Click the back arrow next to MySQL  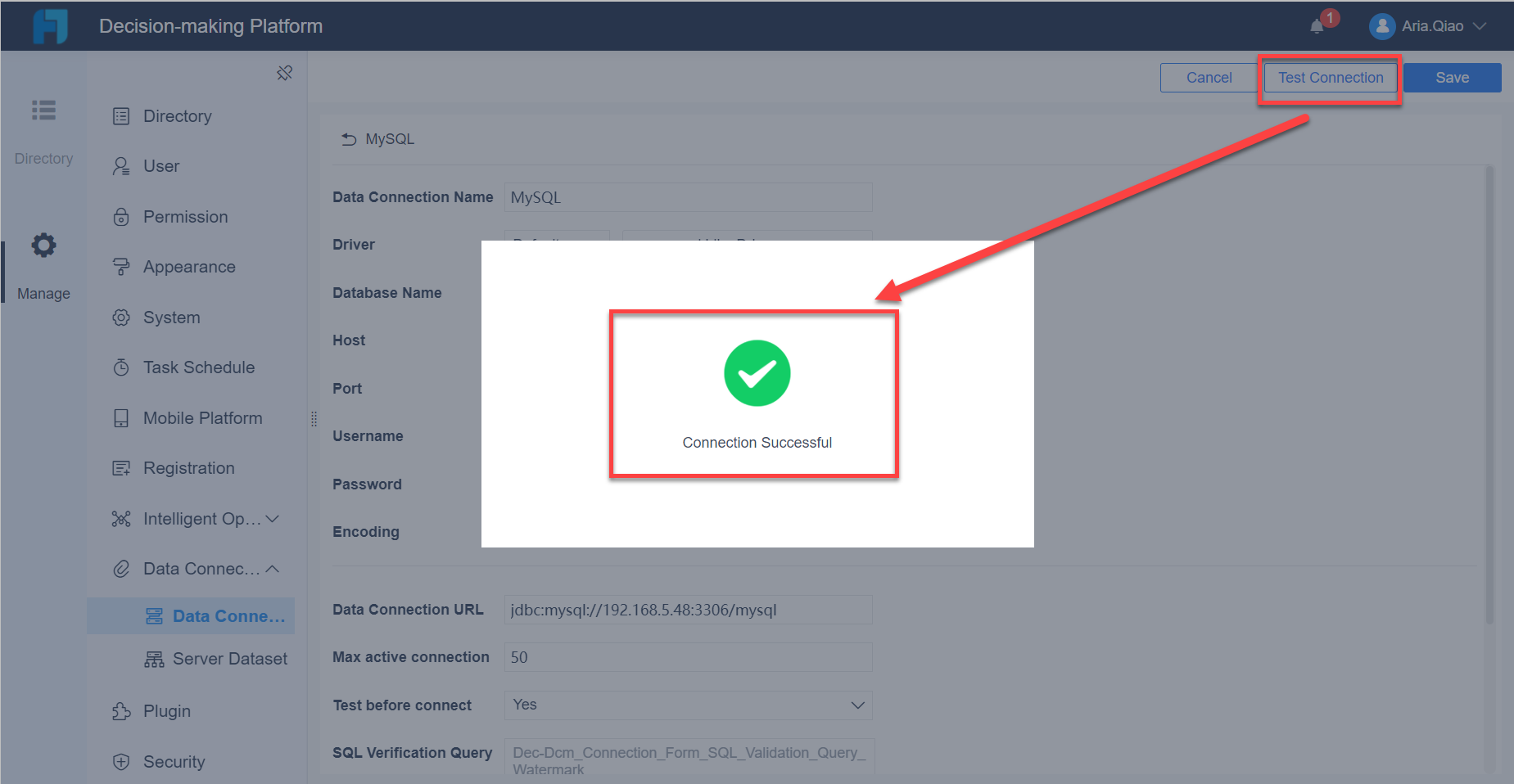pyautogui.click(x=349, y=139)
